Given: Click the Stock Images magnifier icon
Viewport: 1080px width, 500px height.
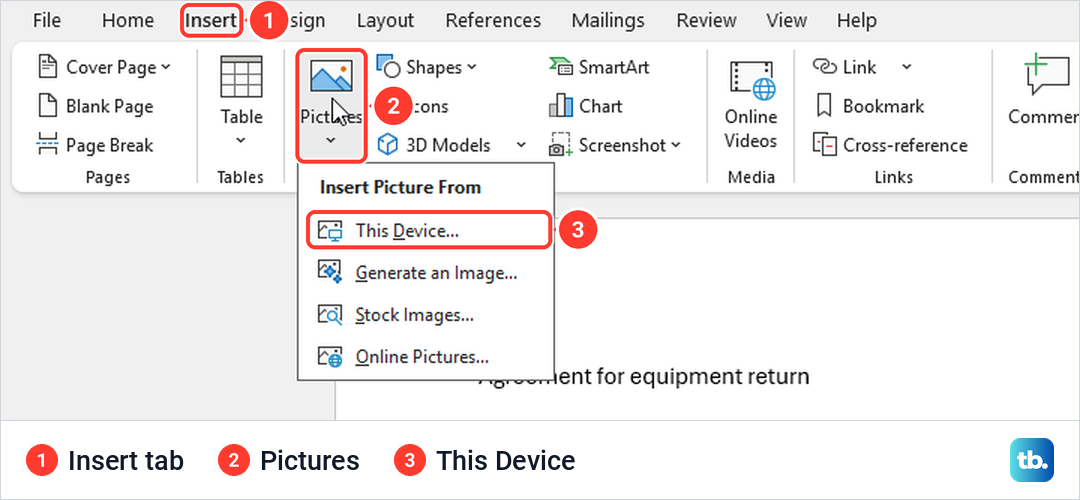Looking at the screenshot, I should (x=329, y=315).
